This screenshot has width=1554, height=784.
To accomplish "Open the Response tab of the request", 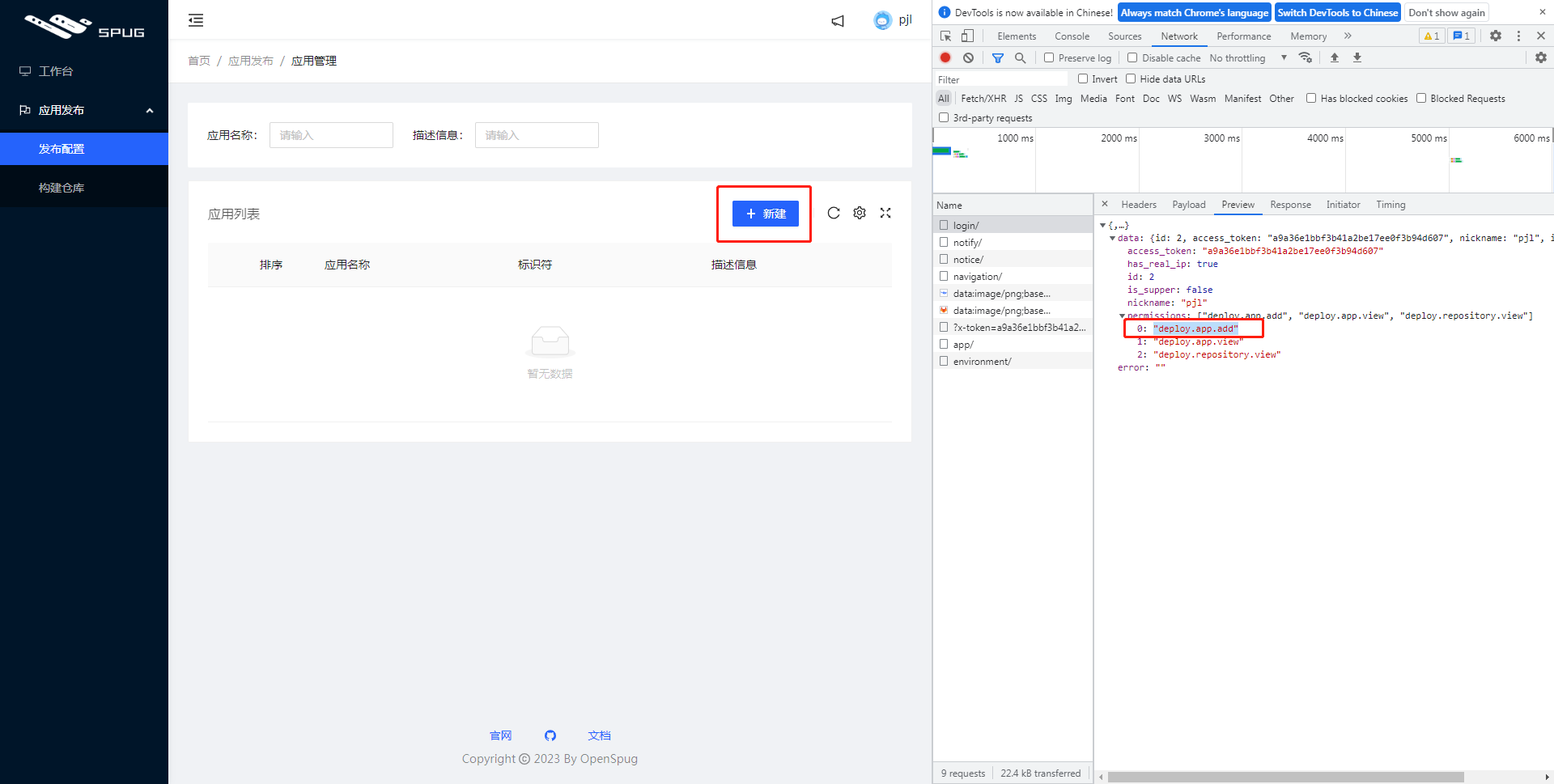I will pos(1290,204).
